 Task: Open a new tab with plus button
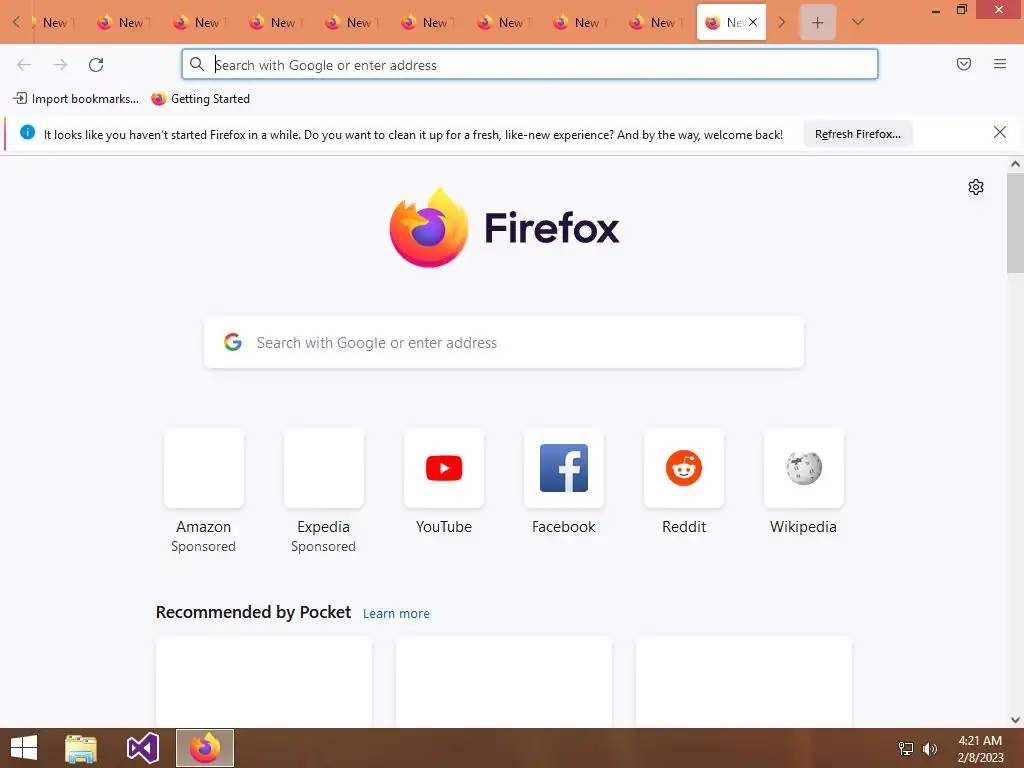(818, 22)
